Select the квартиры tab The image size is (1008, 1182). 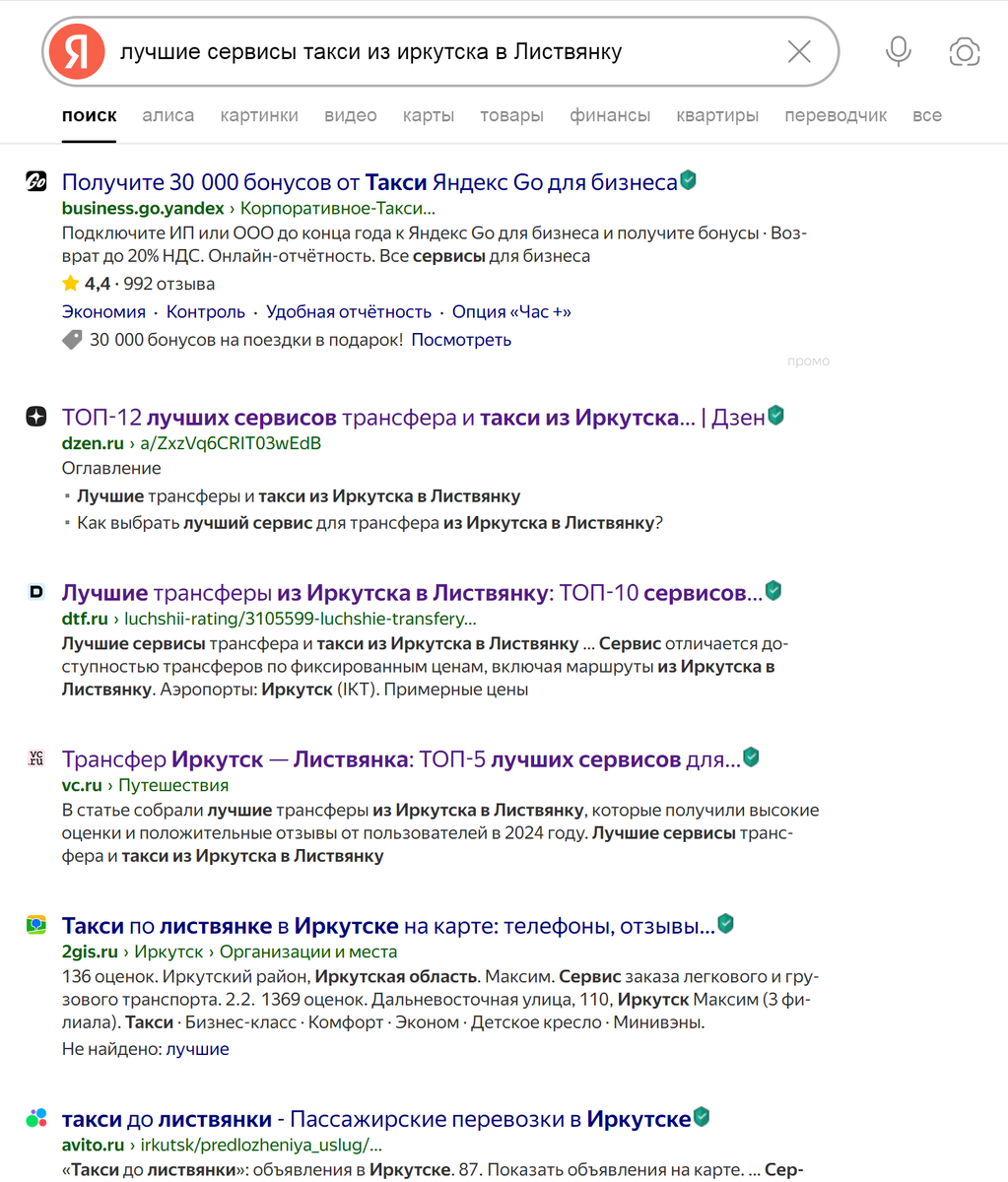click(x=717, y=115)
